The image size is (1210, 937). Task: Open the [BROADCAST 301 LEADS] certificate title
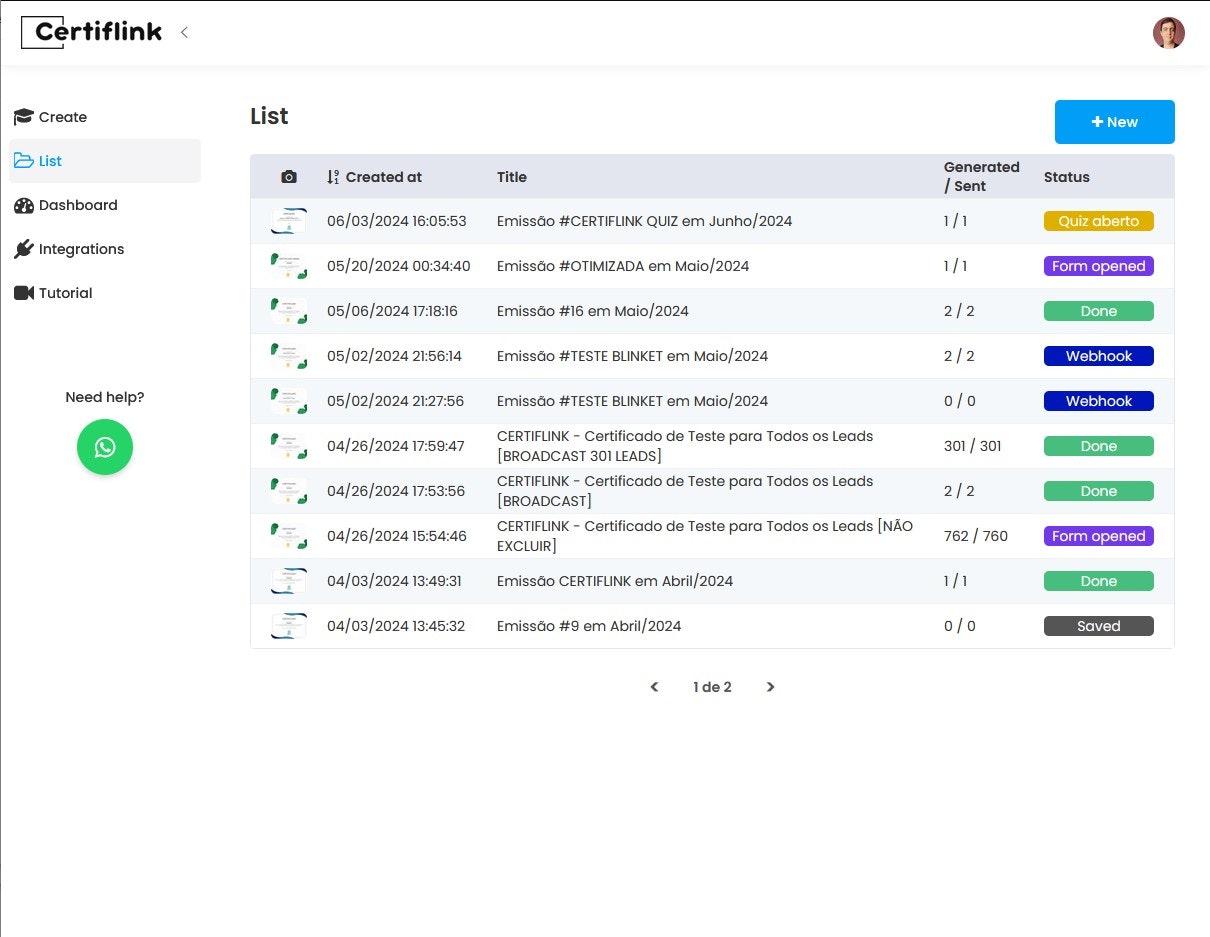click(685, 446)
